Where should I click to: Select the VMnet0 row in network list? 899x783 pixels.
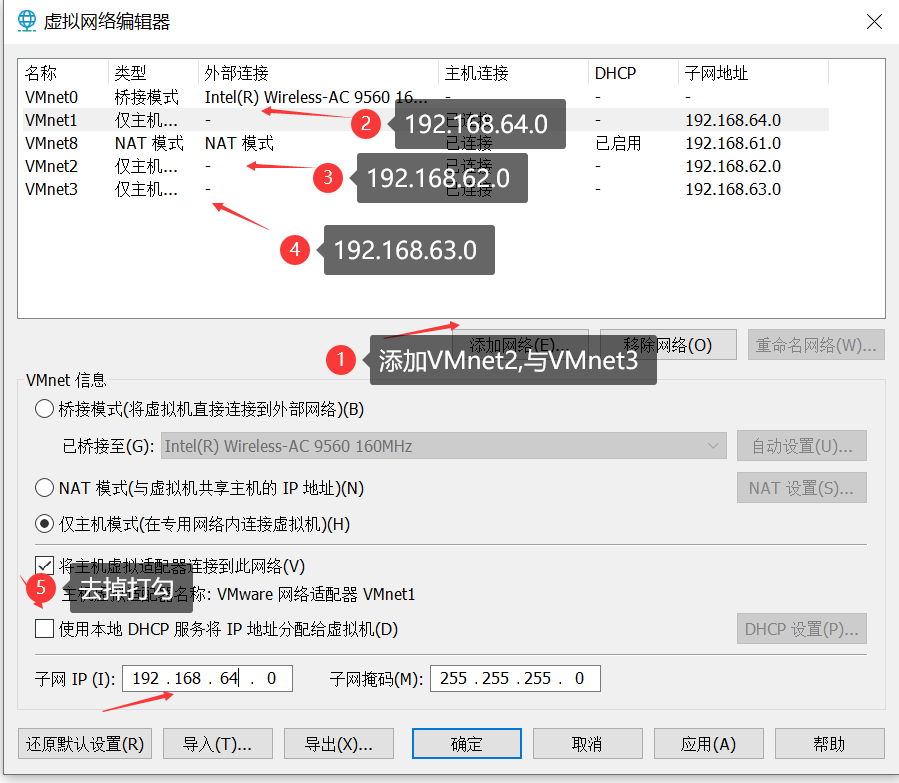tap(426, 97)
